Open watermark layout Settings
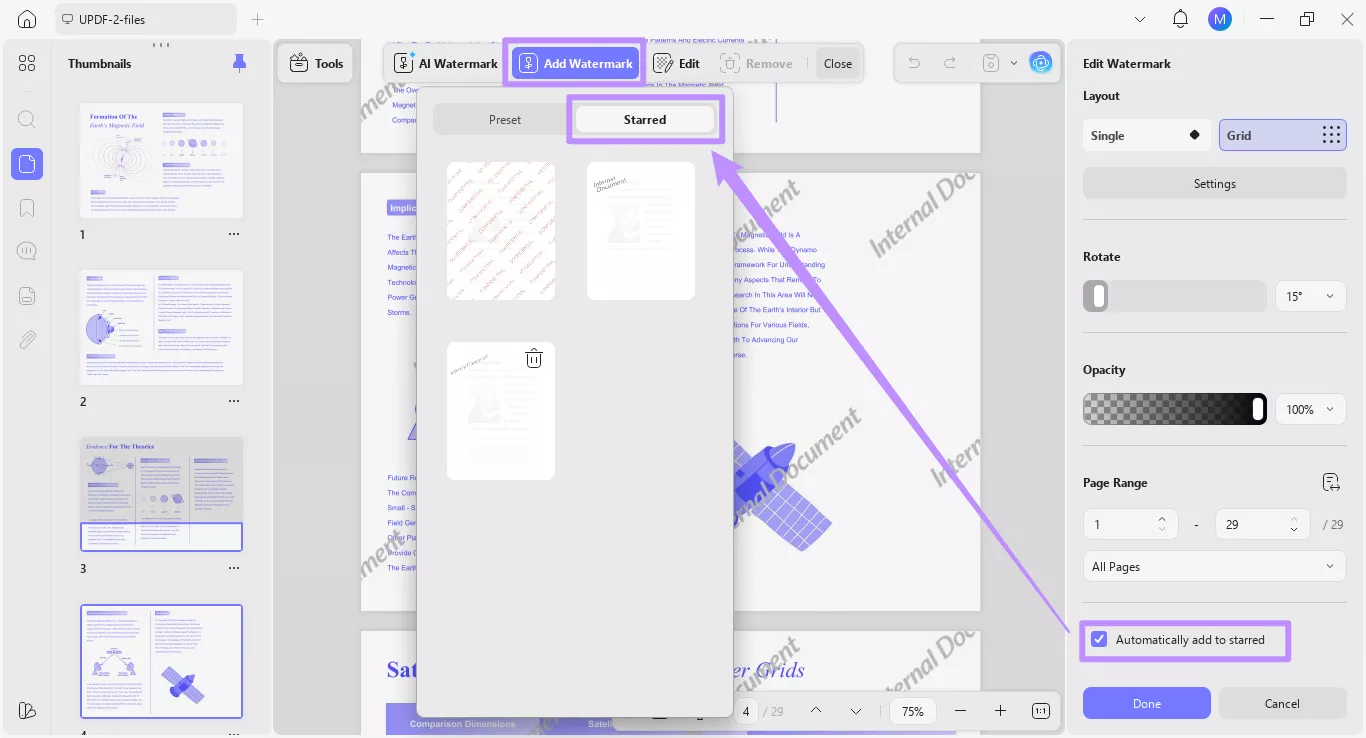Screen dimensions: 1366x738 pos(1214,183)
